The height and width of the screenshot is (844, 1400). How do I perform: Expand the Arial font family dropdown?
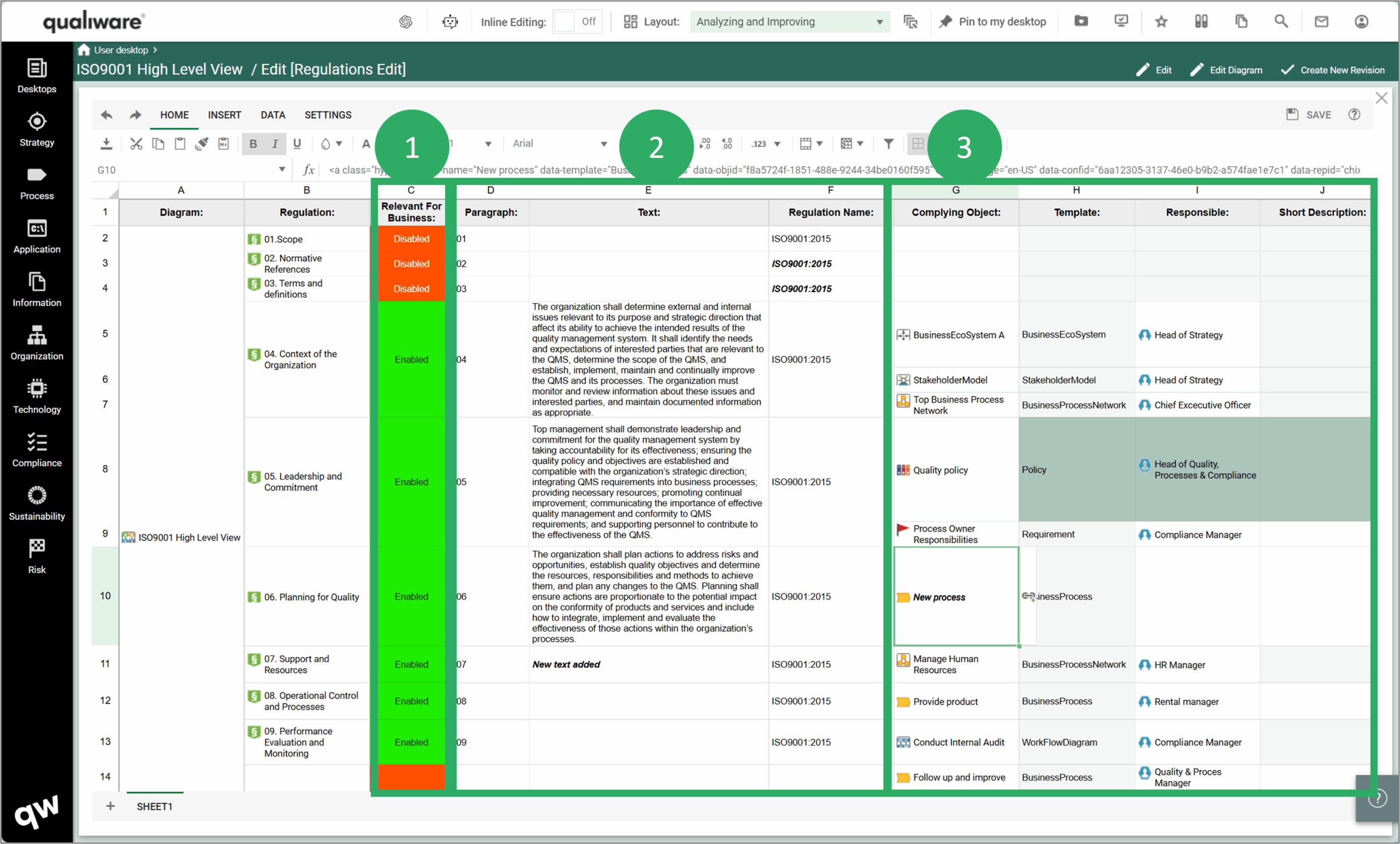603,144
